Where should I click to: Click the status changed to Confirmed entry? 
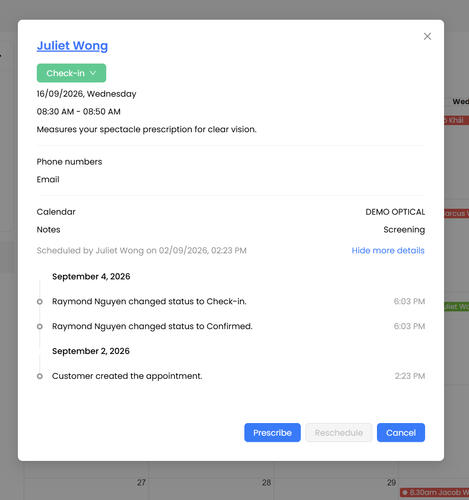[x=152, y=326]
